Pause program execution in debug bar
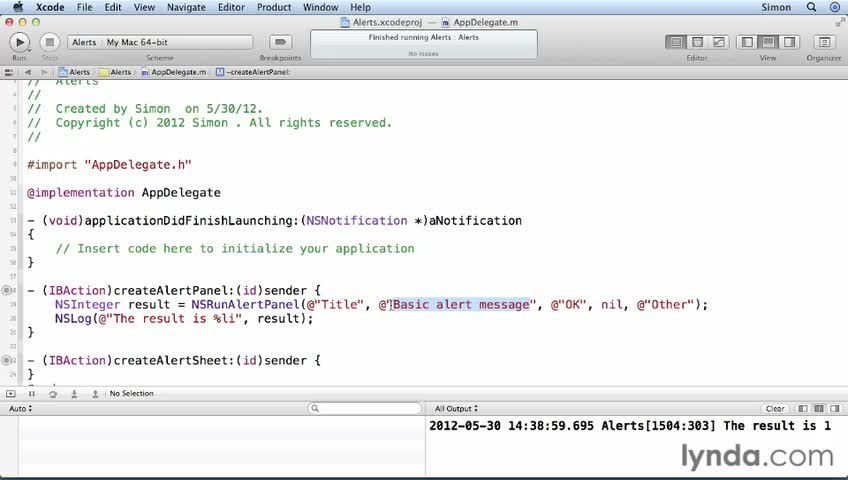Viewport: 848px width, 480px height. (x=31, y=394)
